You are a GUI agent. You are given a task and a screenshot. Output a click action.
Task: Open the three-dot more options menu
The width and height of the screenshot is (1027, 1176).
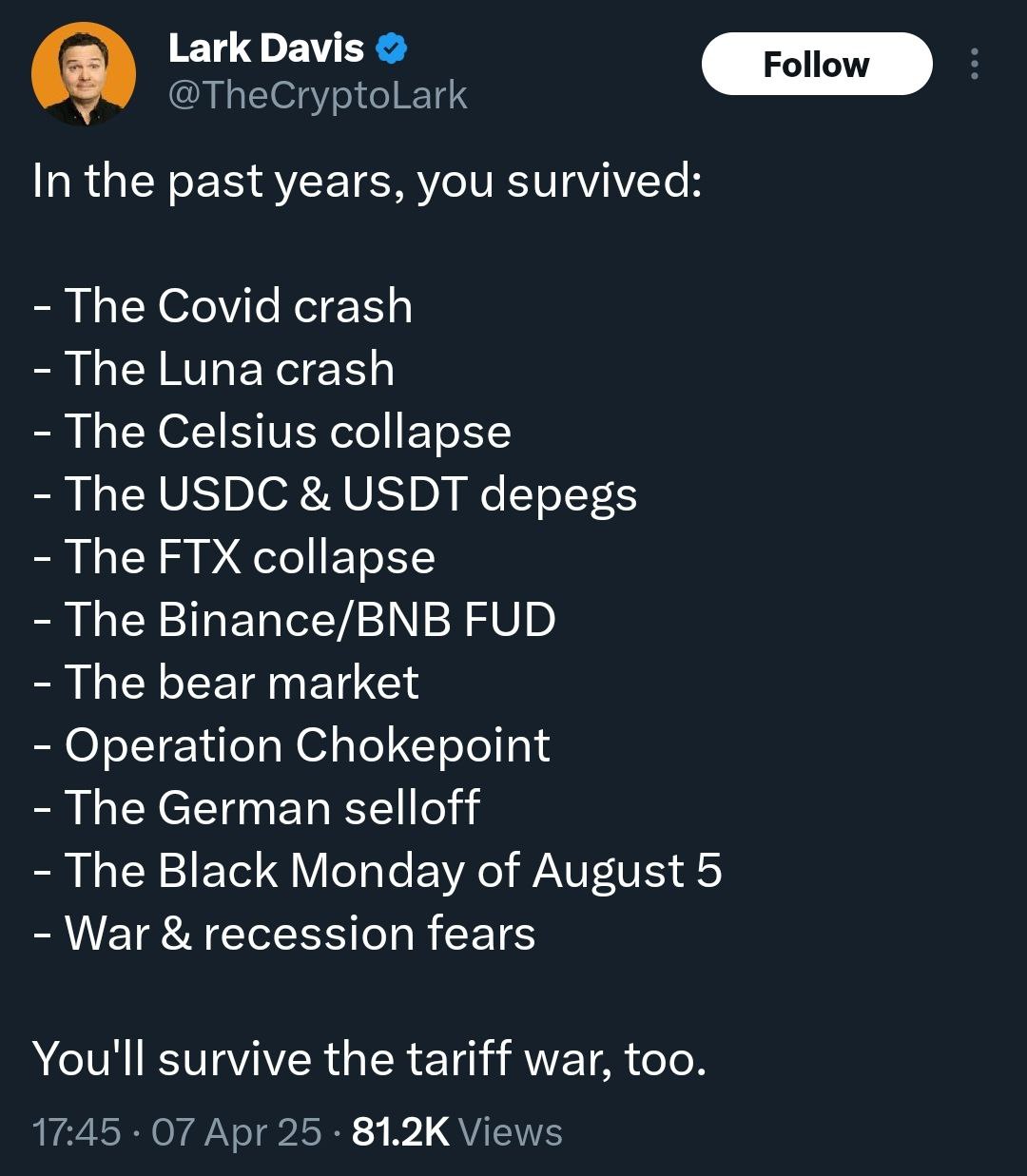973,64
